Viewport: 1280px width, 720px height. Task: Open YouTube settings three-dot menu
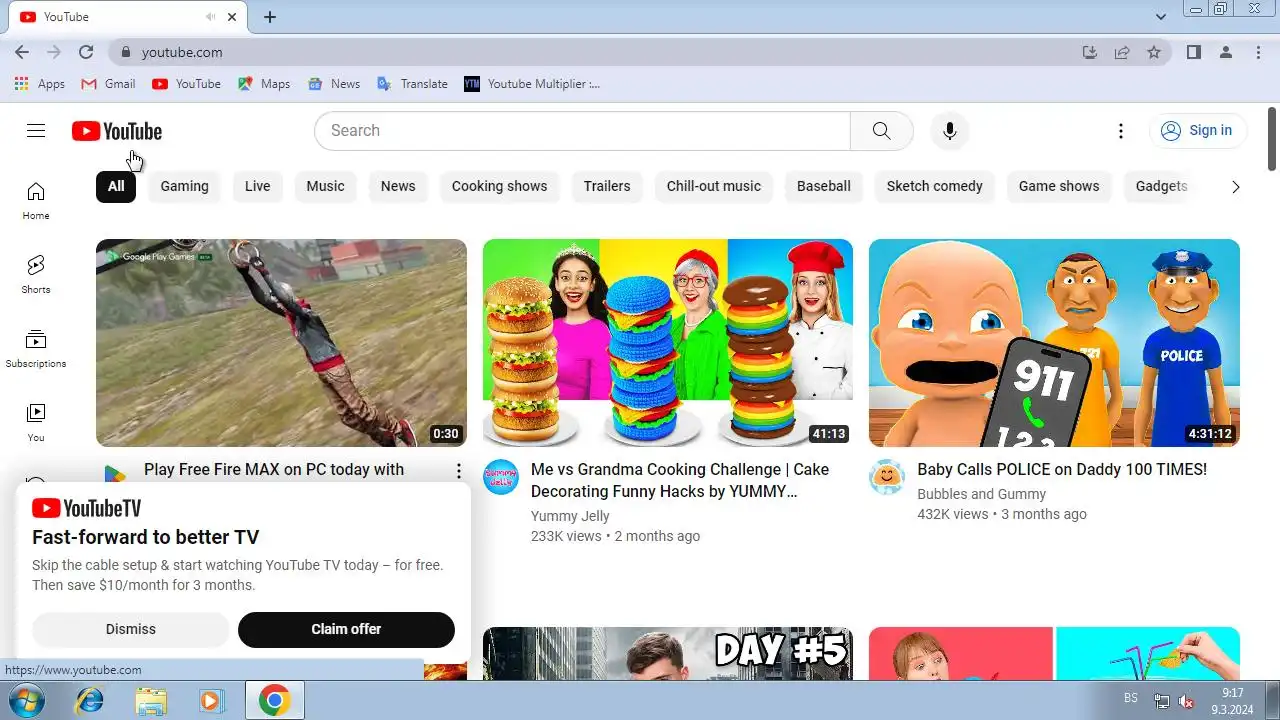point(1121,131)
